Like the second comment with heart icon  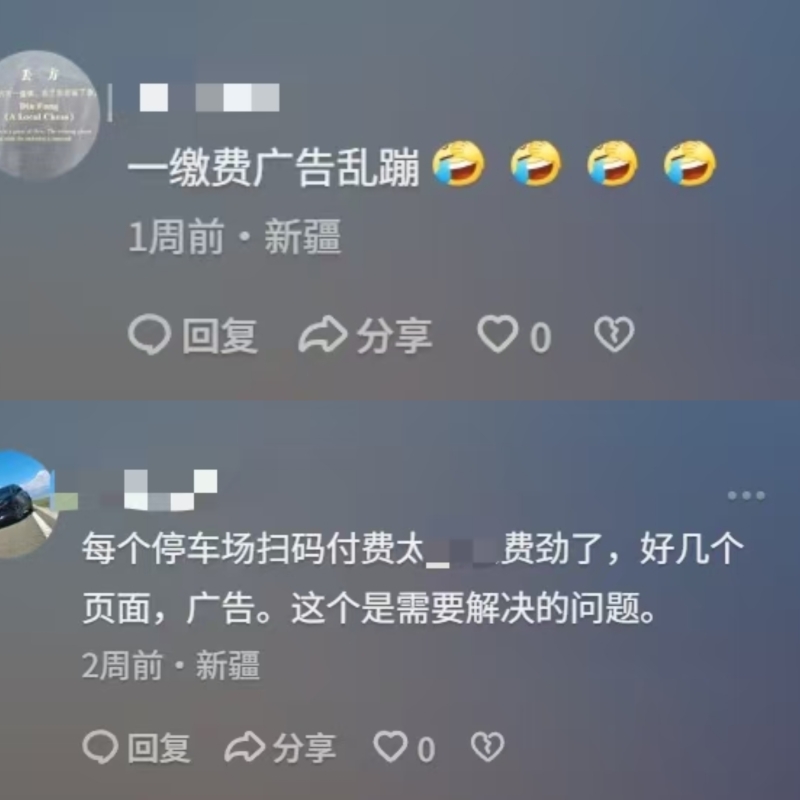391,746
